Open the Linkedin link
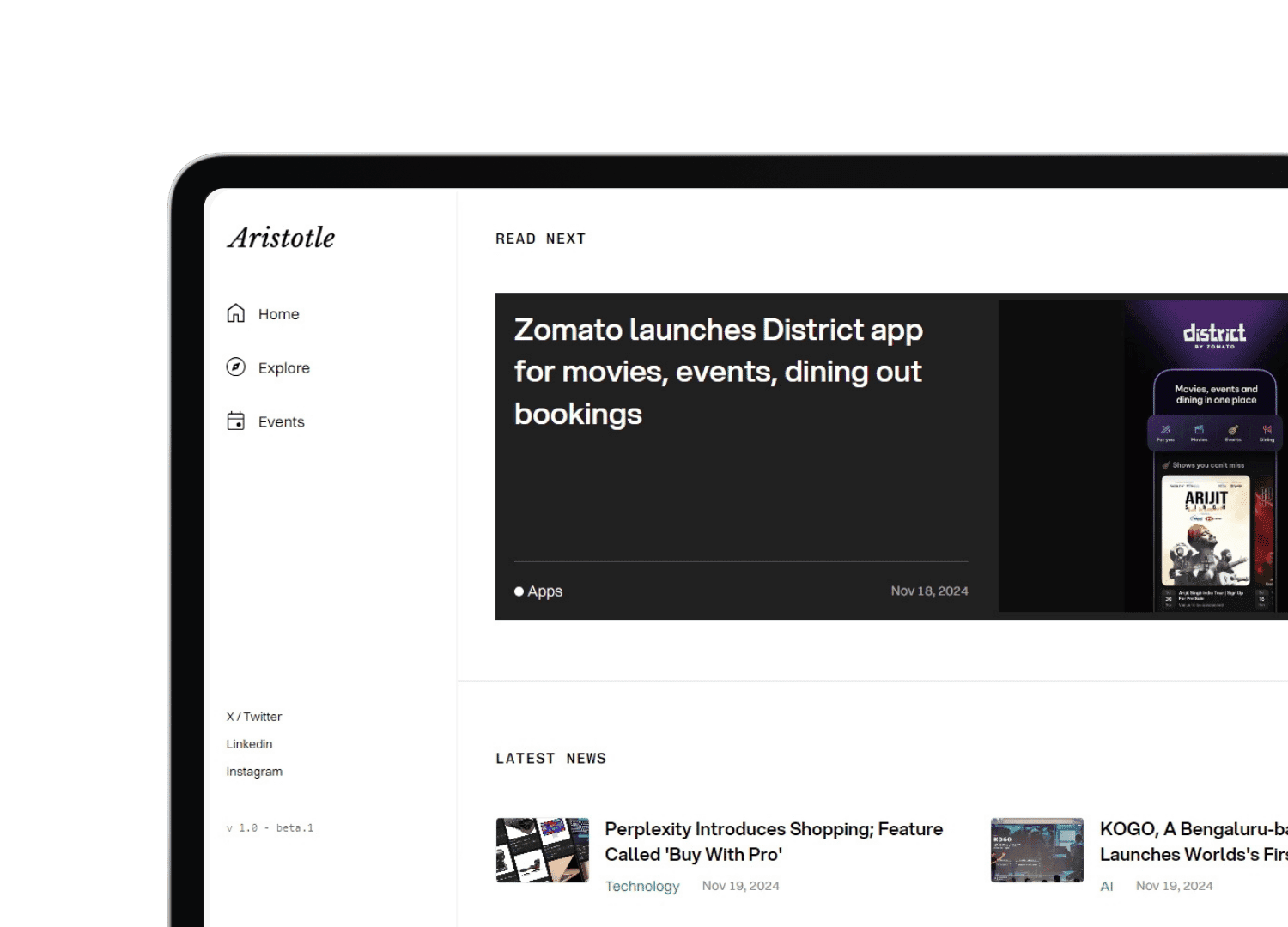Image resolution: width=1288 pixels, height=927 pixels. 249,744
